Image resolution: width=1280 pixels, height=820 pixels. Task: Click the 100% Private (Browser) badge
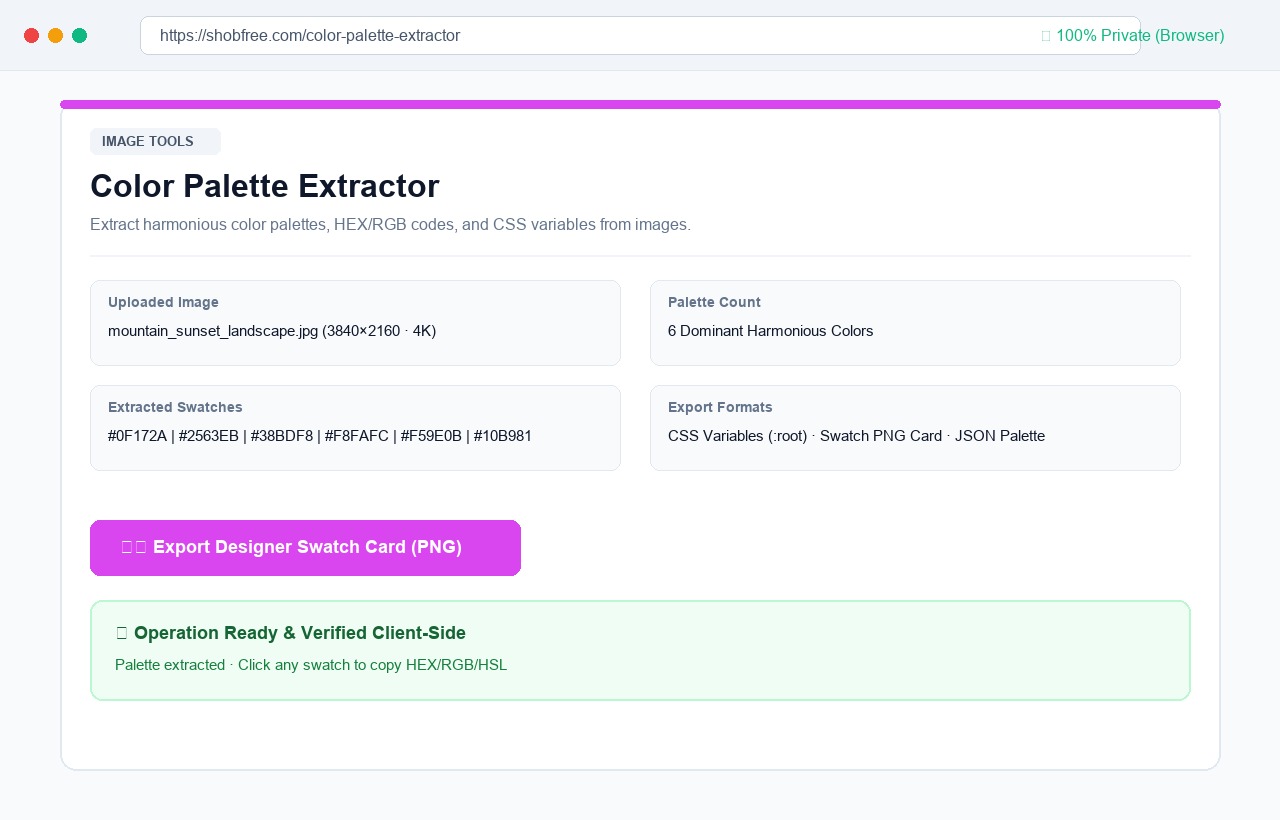click(x=1133, y=36)
